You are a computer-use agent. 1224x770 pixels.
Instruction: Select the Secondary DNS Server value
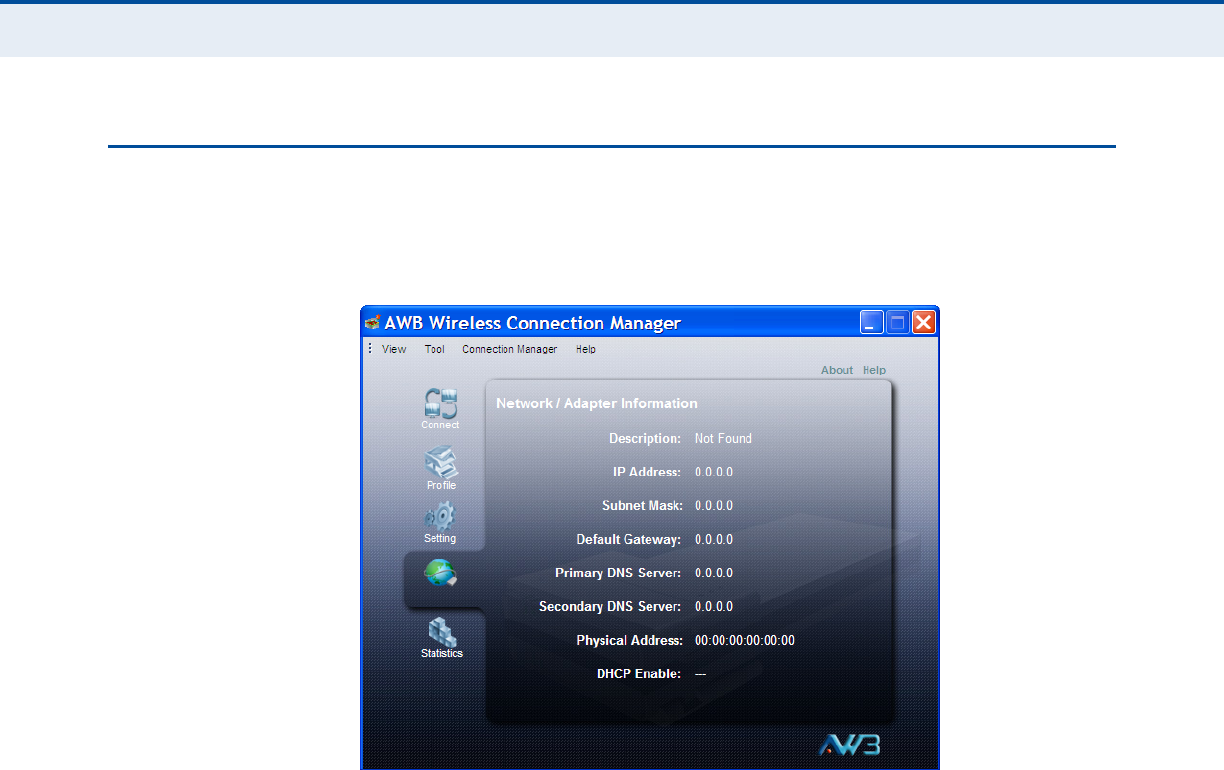tap(714, 607)
